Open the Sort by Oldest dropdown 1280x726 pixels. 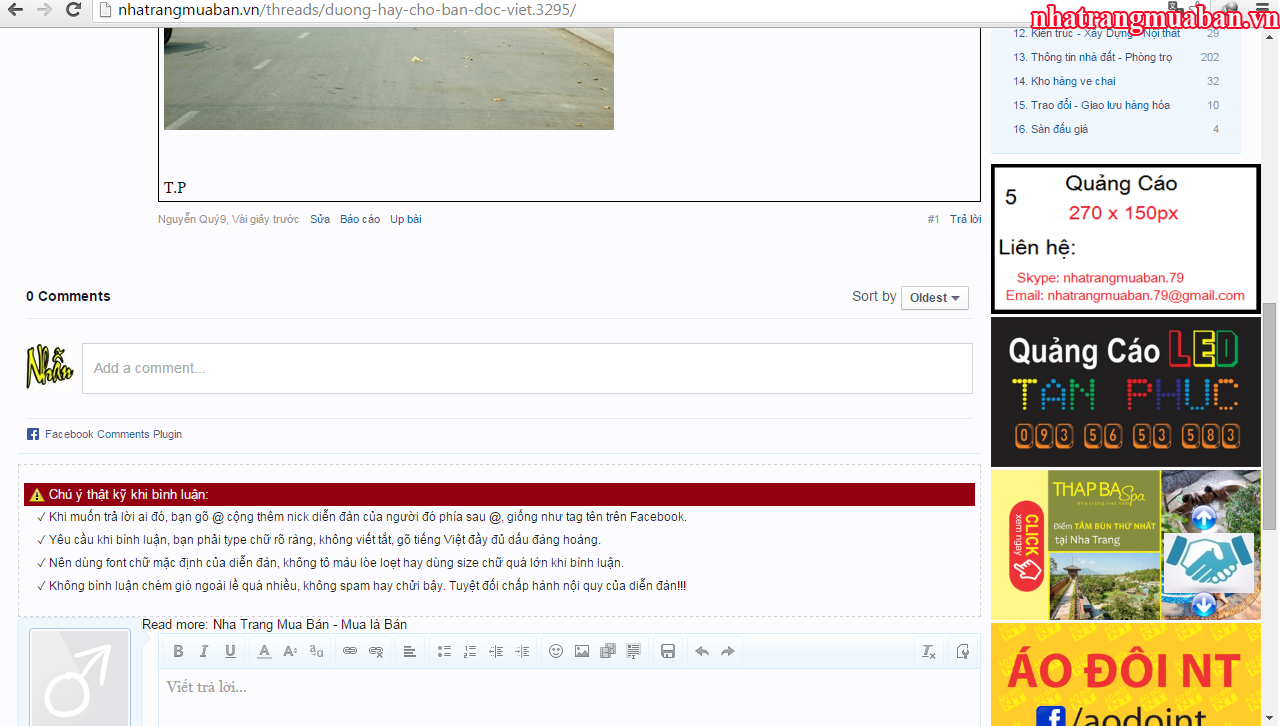pos(934,298)
